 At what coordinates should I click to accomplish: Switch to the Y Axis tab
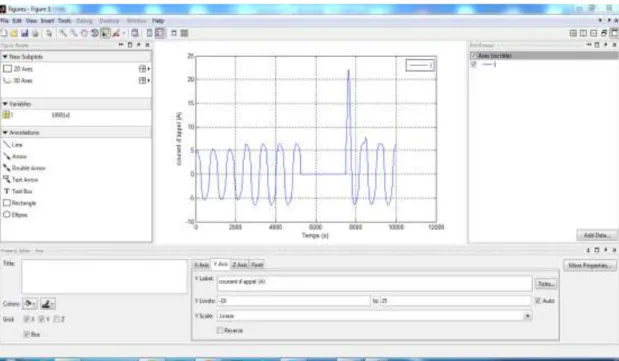point(220,264)
